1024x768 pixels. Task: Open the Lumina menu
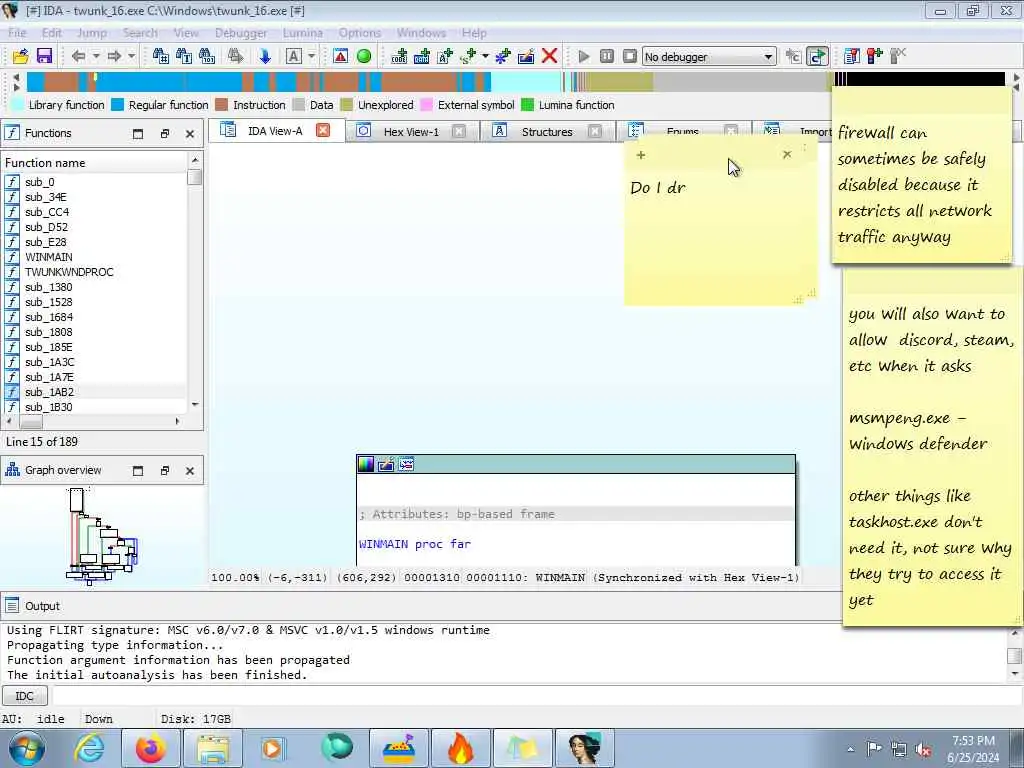[x=302, y=33]
